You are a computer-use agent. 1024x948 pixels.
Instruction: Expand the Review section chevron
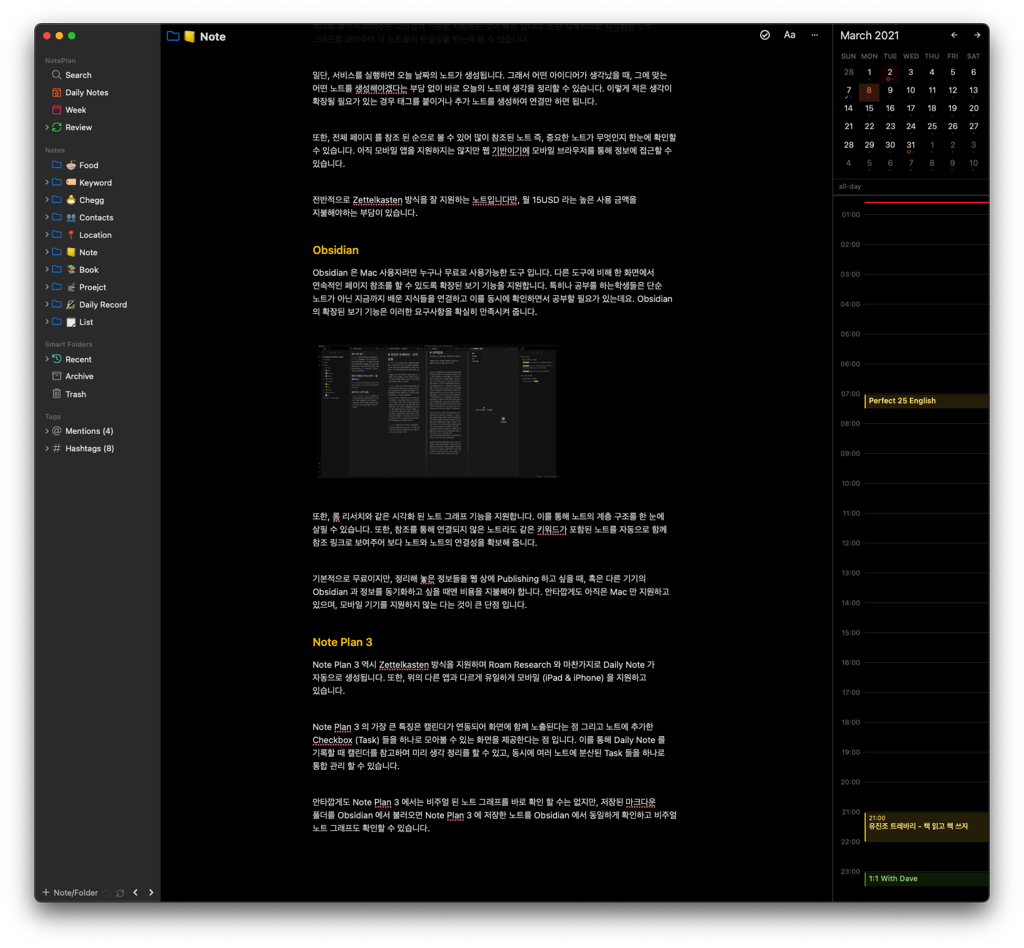click(47, 127)
